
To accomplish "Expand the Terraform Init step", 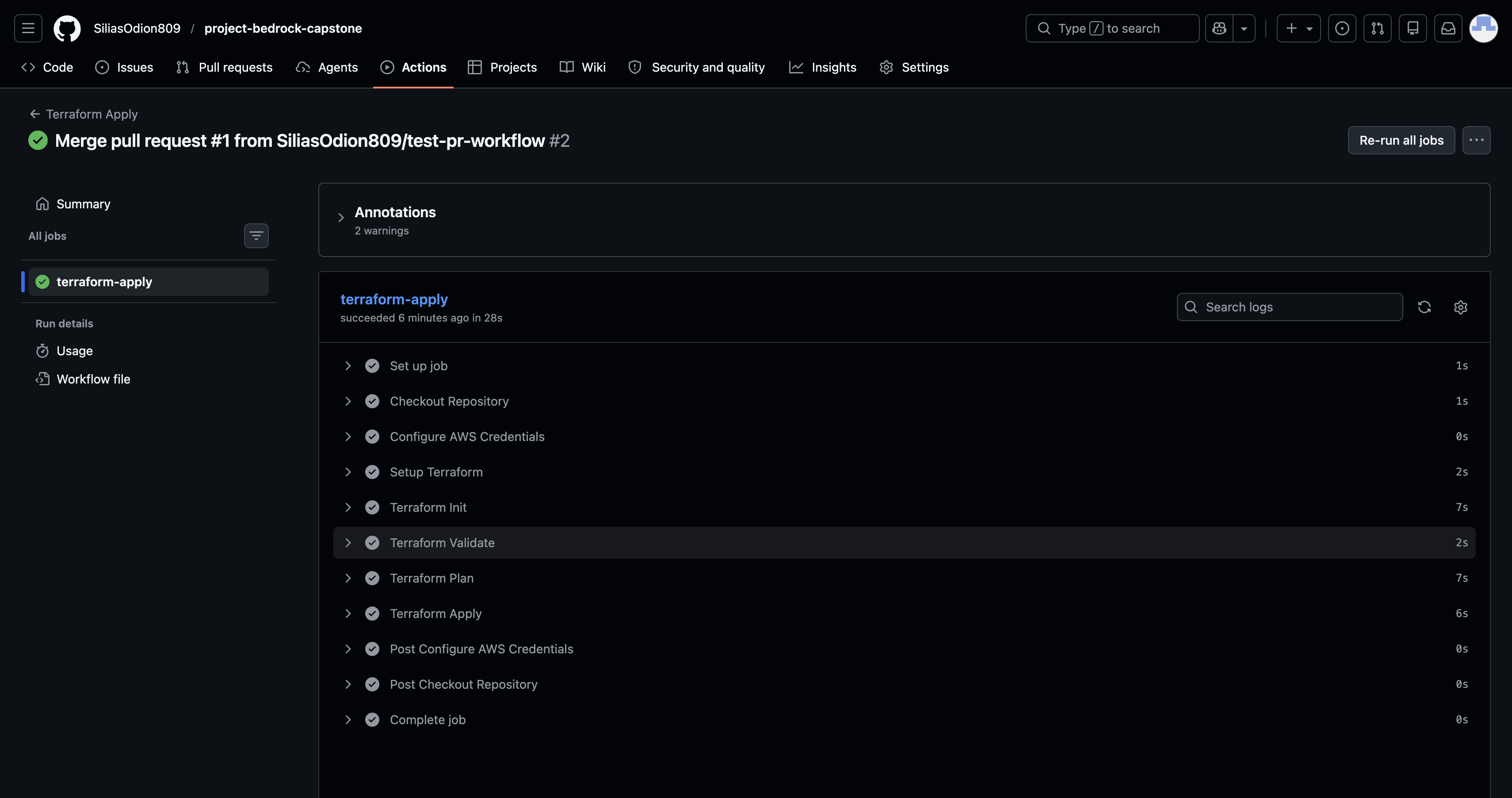I will pos(904,507).
